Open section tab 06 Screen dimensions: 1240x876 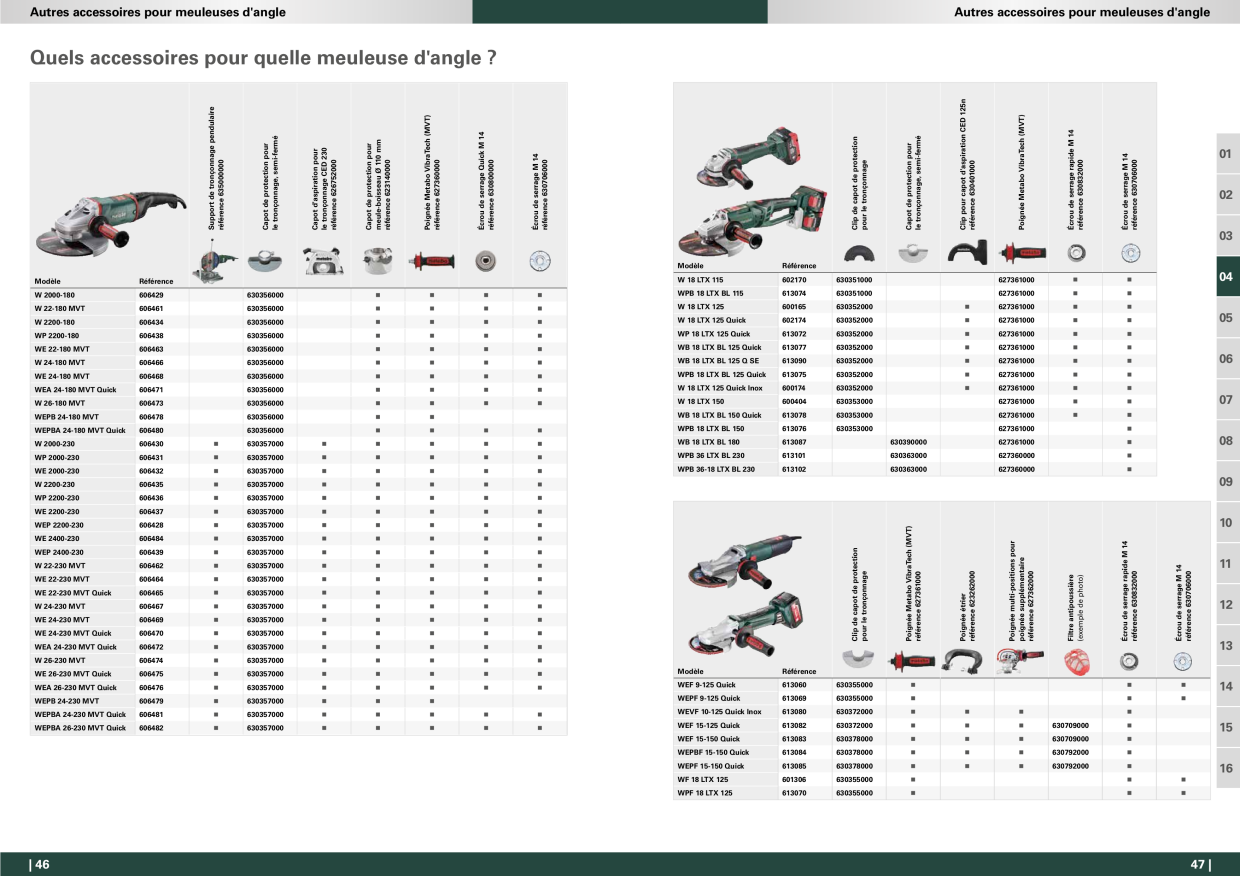pos(1226,359)
